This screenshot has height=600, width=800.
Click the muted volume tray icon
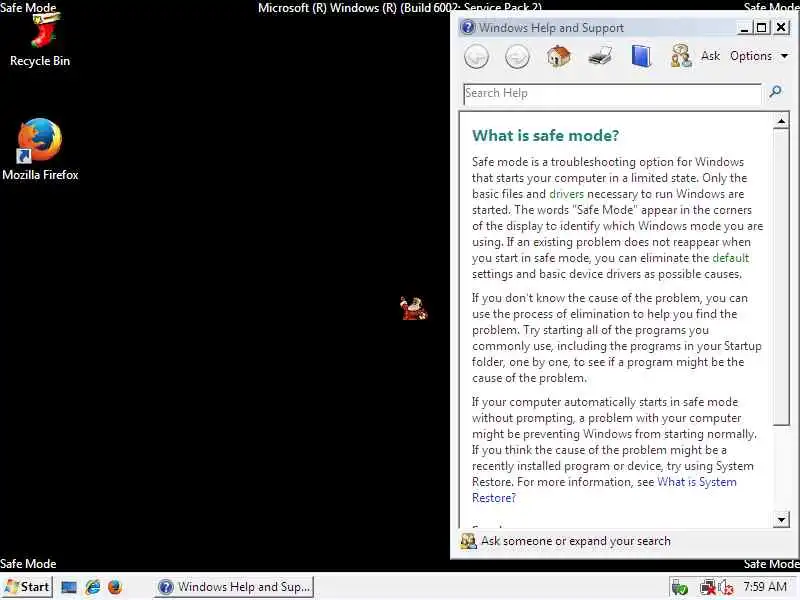click(726, 588)
